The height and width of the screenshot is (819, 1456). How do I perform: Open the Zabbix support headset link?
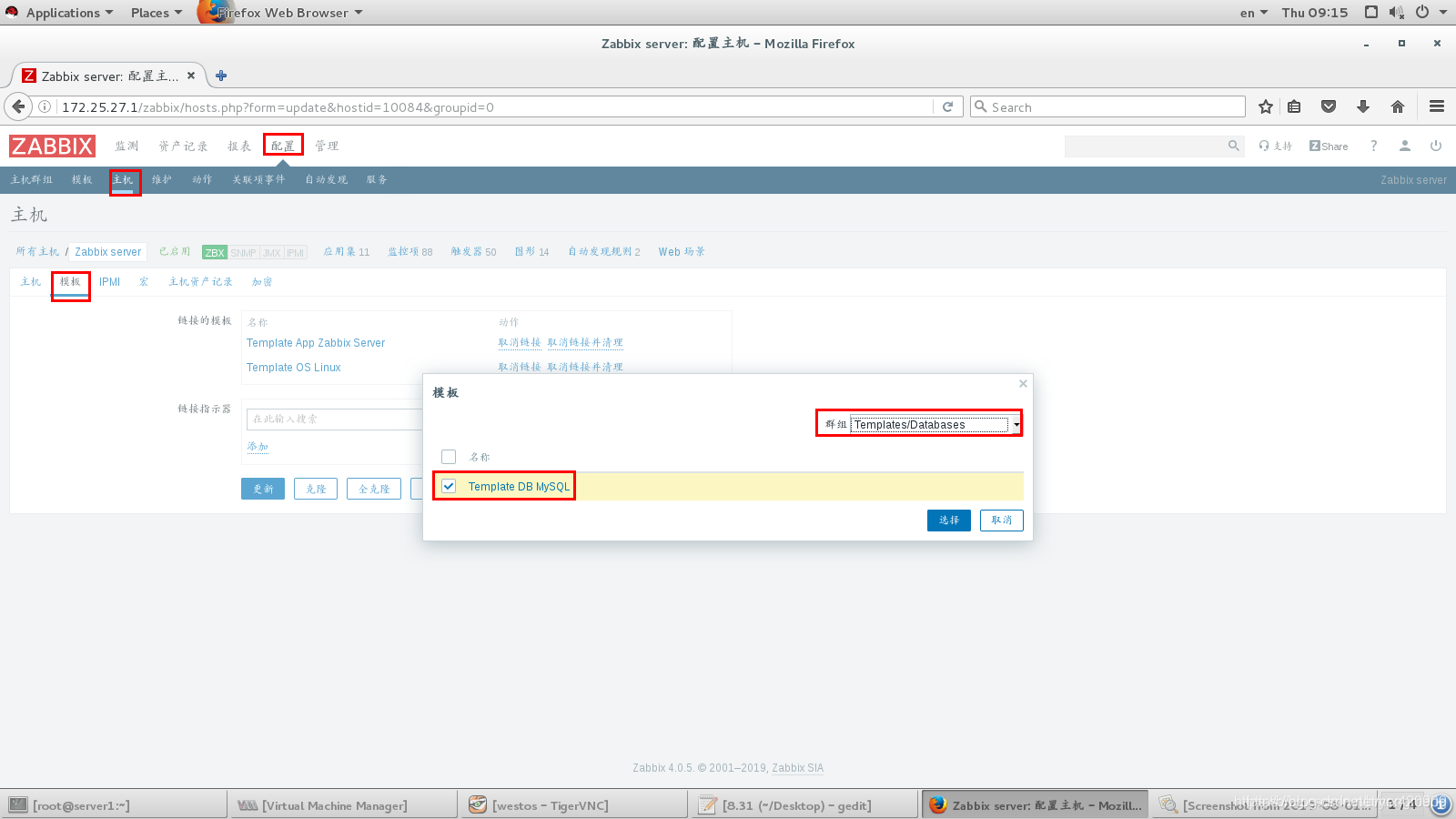(1276, 146)
